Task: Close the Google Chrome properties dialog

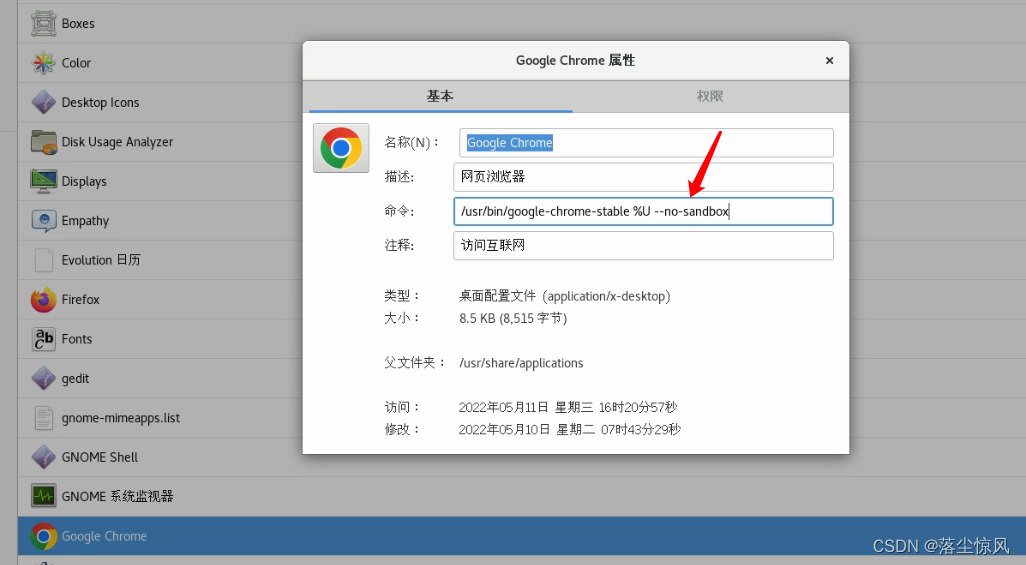Action: (829, 60)
